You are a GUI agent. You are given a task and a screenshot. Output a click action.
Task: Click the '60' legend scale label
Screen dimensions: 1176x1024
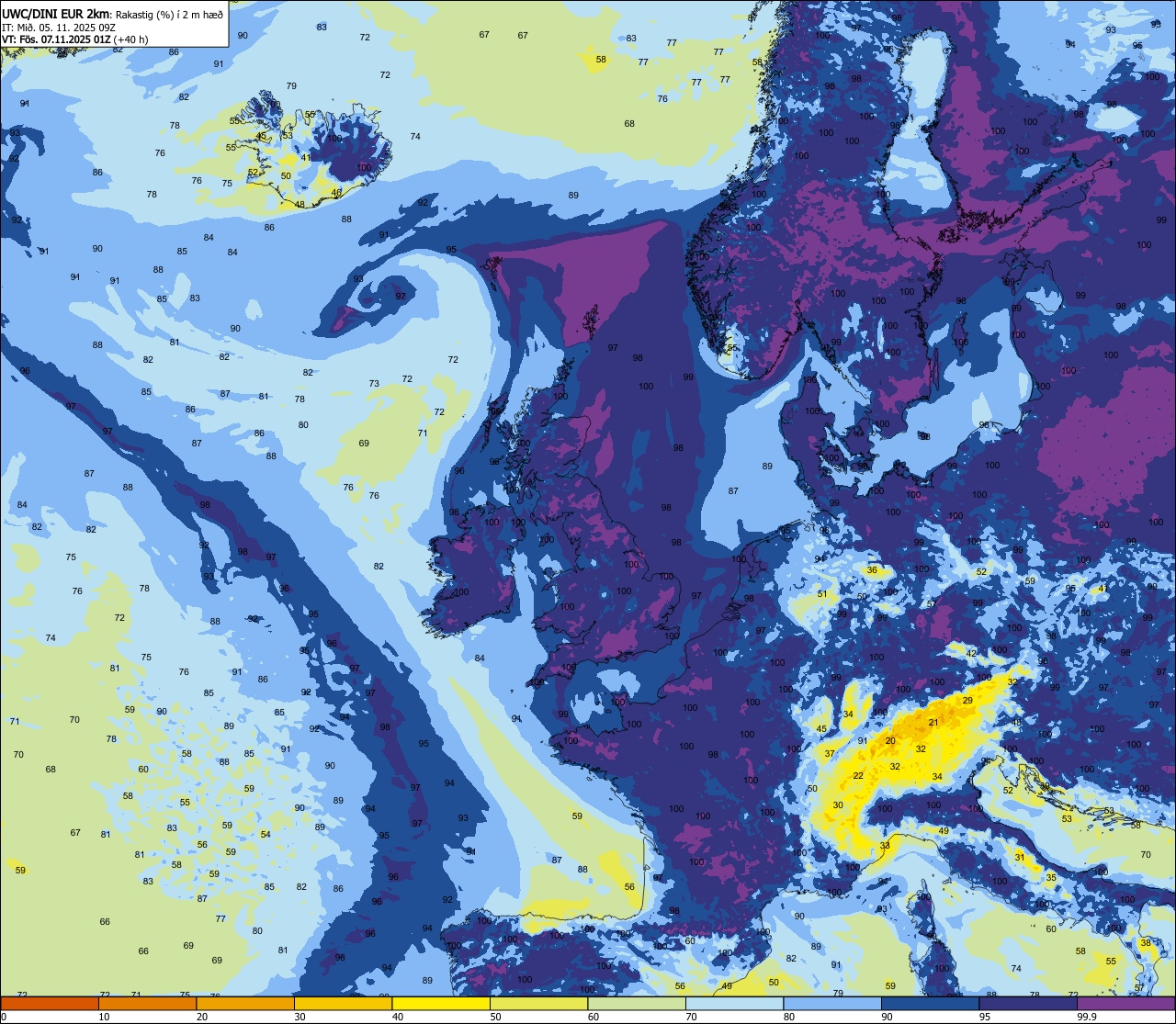594,1017
